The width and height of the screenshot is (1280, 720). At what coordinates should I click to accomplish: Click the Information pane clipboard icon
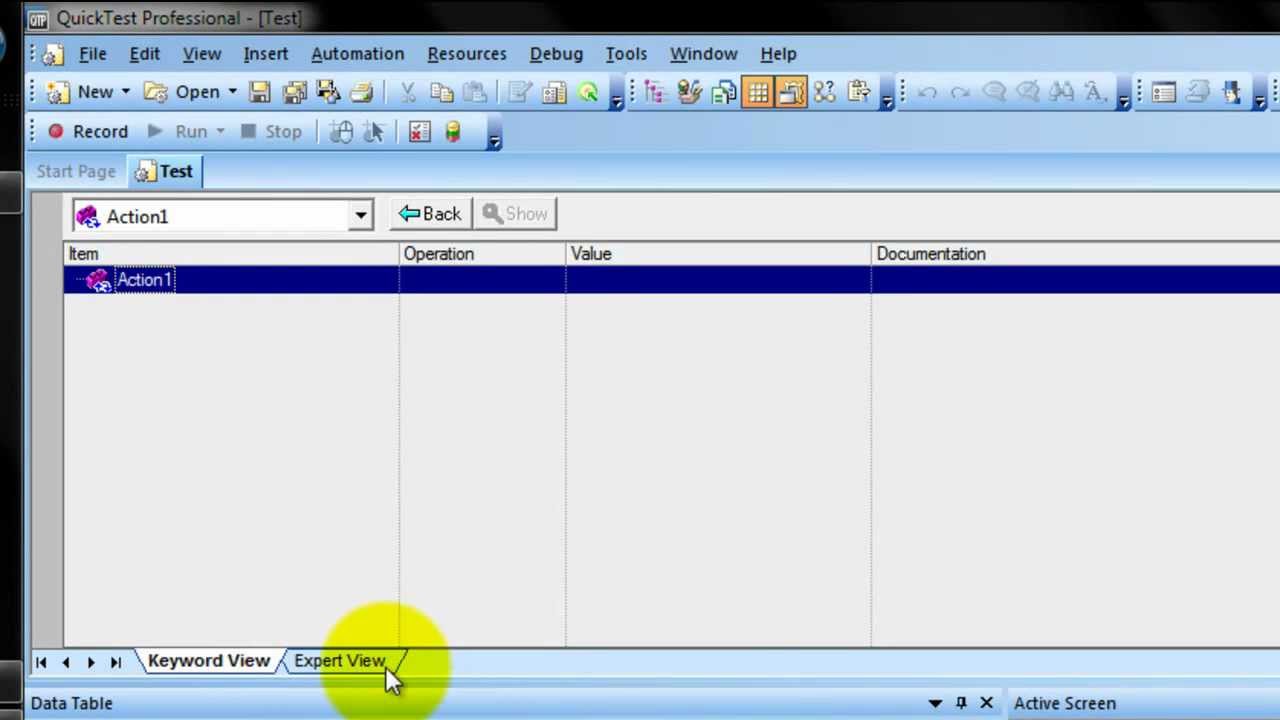tap(858, 92)
